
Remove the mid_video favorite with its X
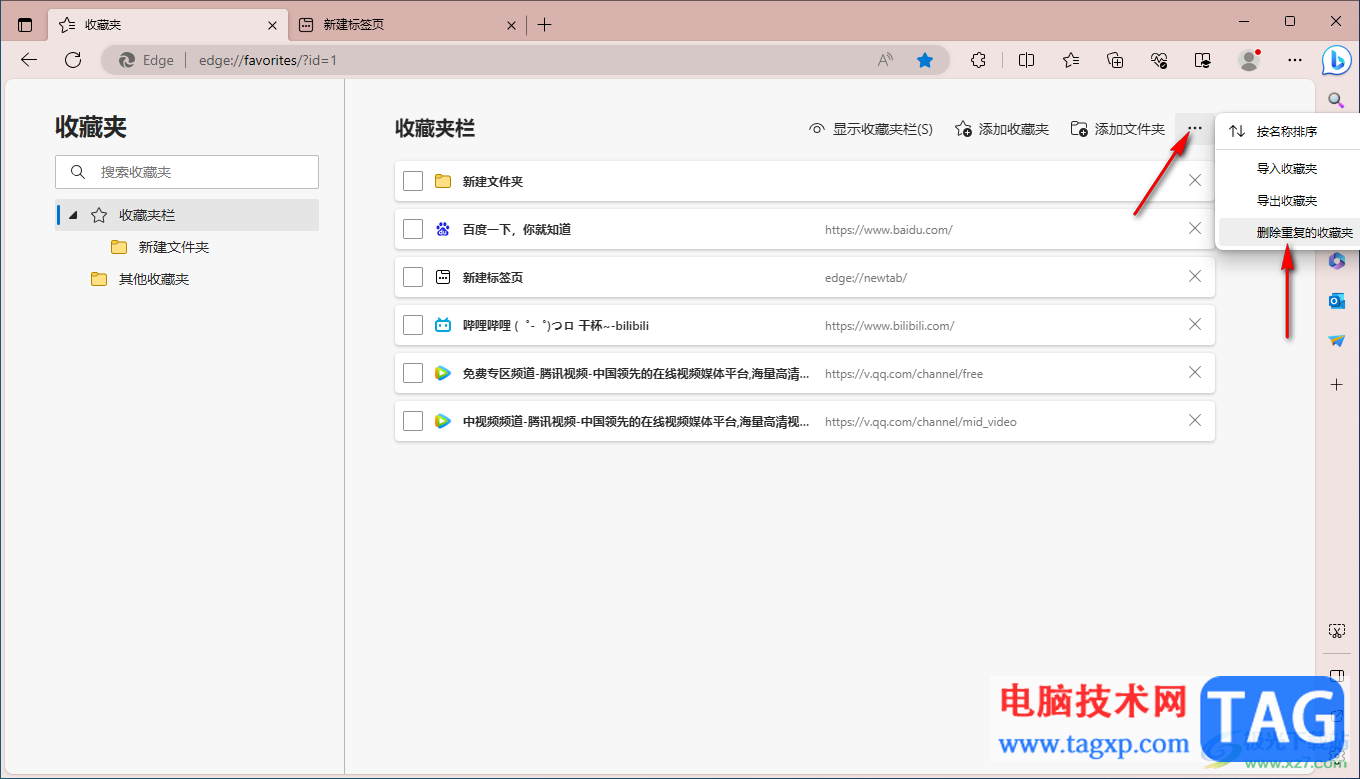[x=1194, y=421]
